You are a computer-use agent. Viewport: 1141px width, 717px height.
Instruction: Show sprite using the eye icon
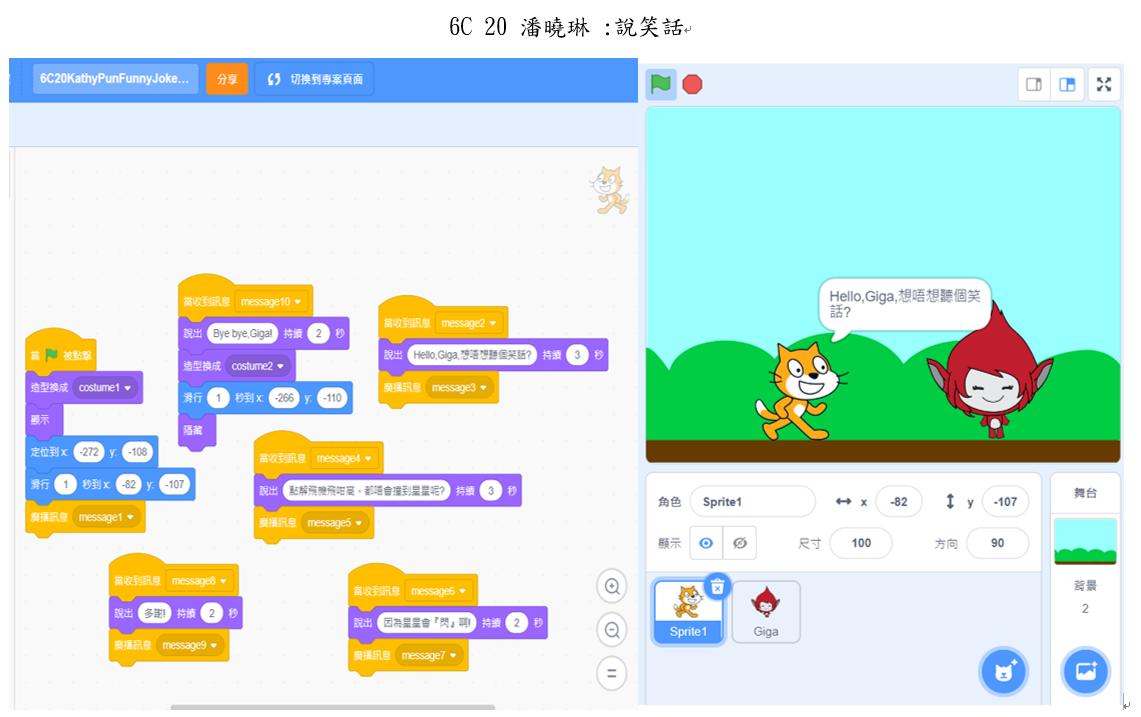pos(706,543)
